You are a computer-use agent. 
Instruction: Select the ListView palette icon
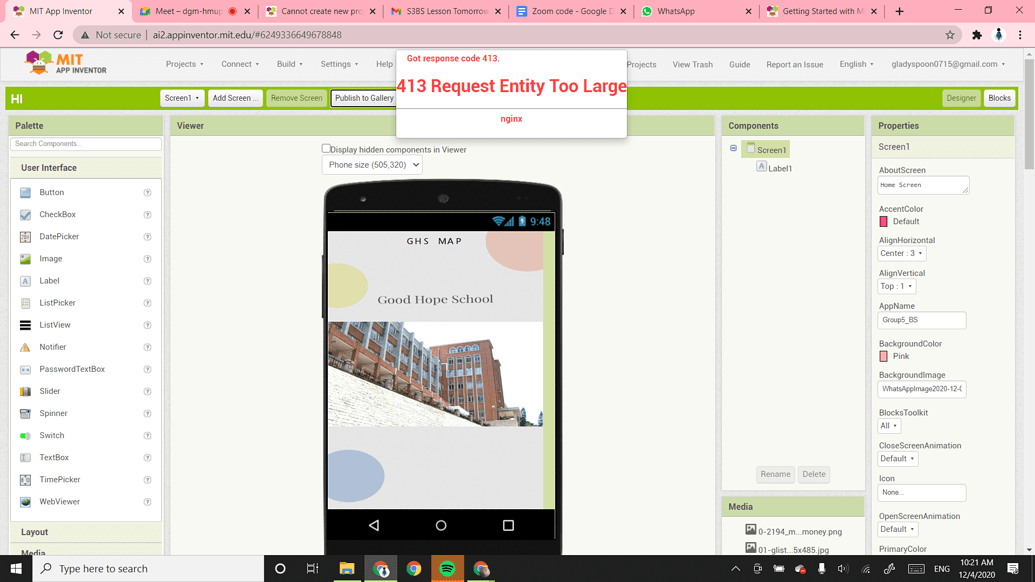point(24,324)
